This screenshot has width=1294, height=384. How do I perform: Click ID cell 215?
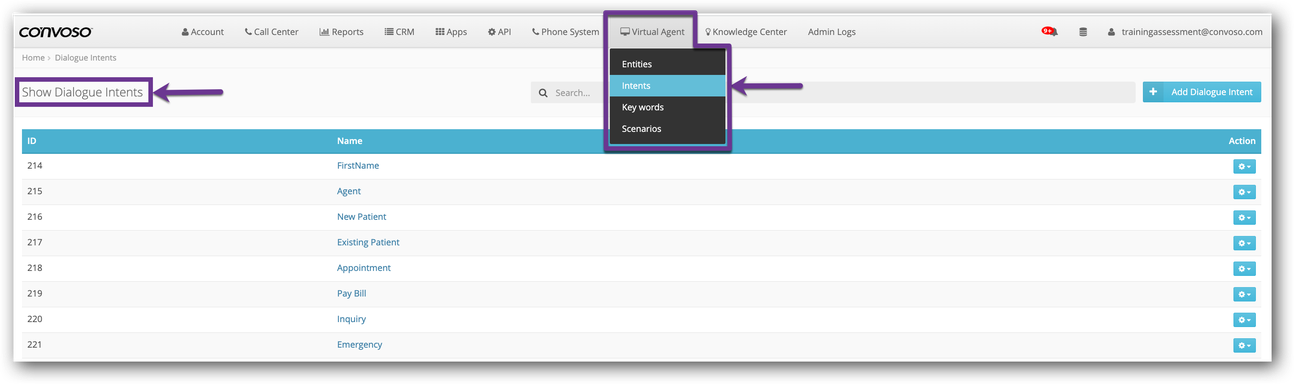coord(35,191)
